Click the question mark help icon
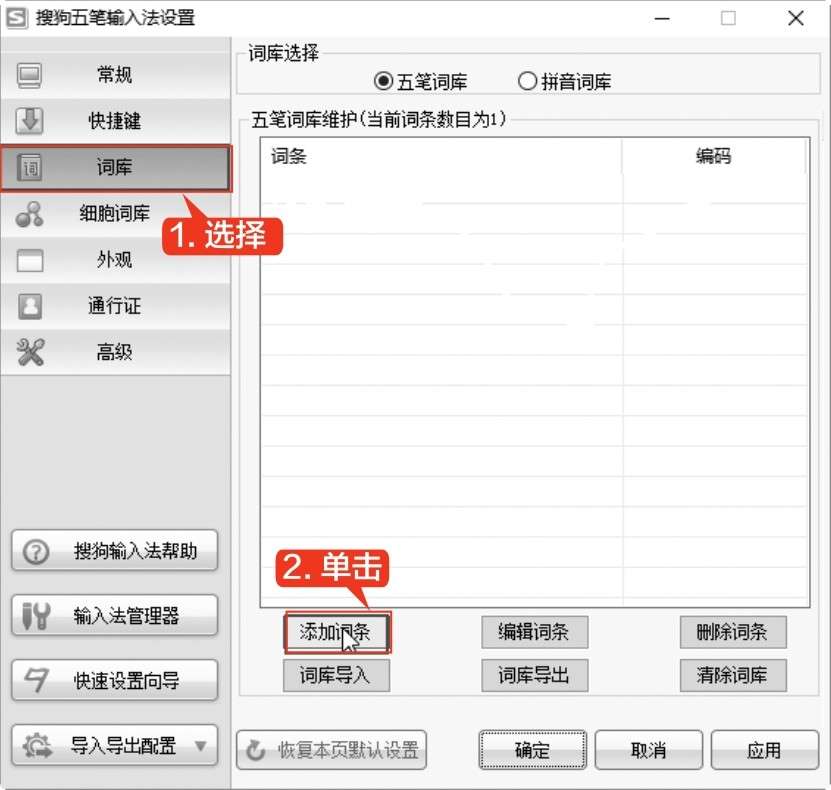 [36, 552]
